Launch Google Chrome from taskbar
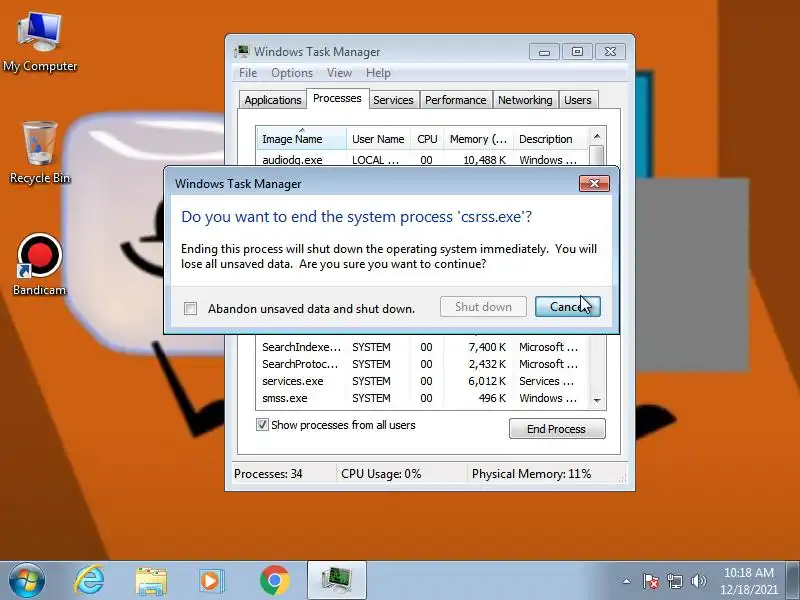This screenshot has width=800, height=600. pyautogui.click(x=274, y=581)
